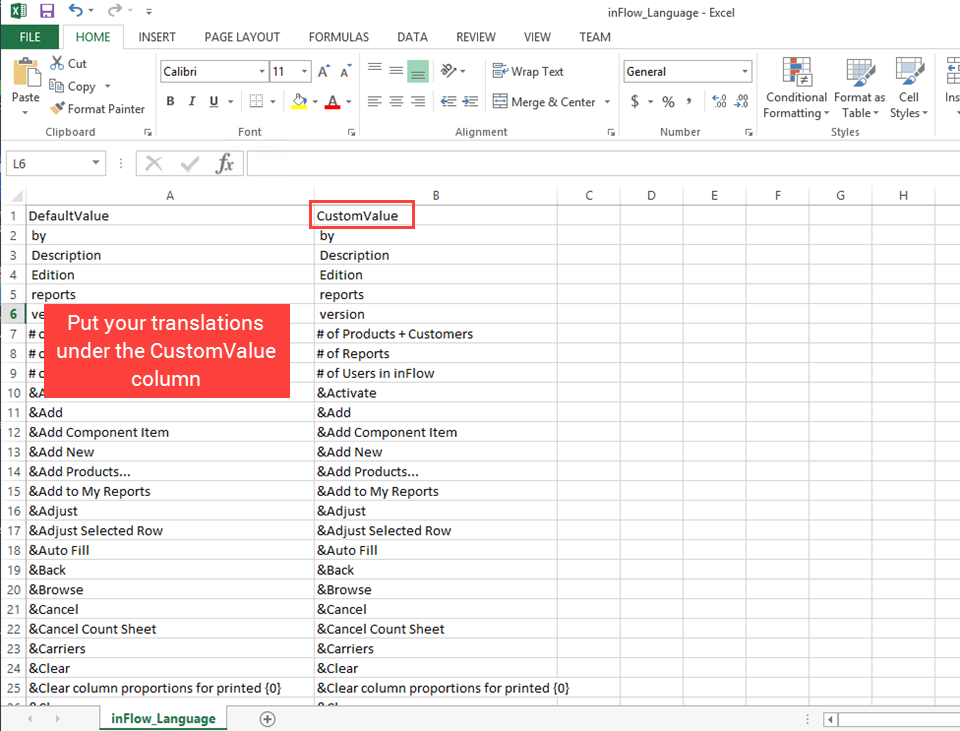
Task: Open the undo history dropdown arrow
Action: click(x=91, y=11)
